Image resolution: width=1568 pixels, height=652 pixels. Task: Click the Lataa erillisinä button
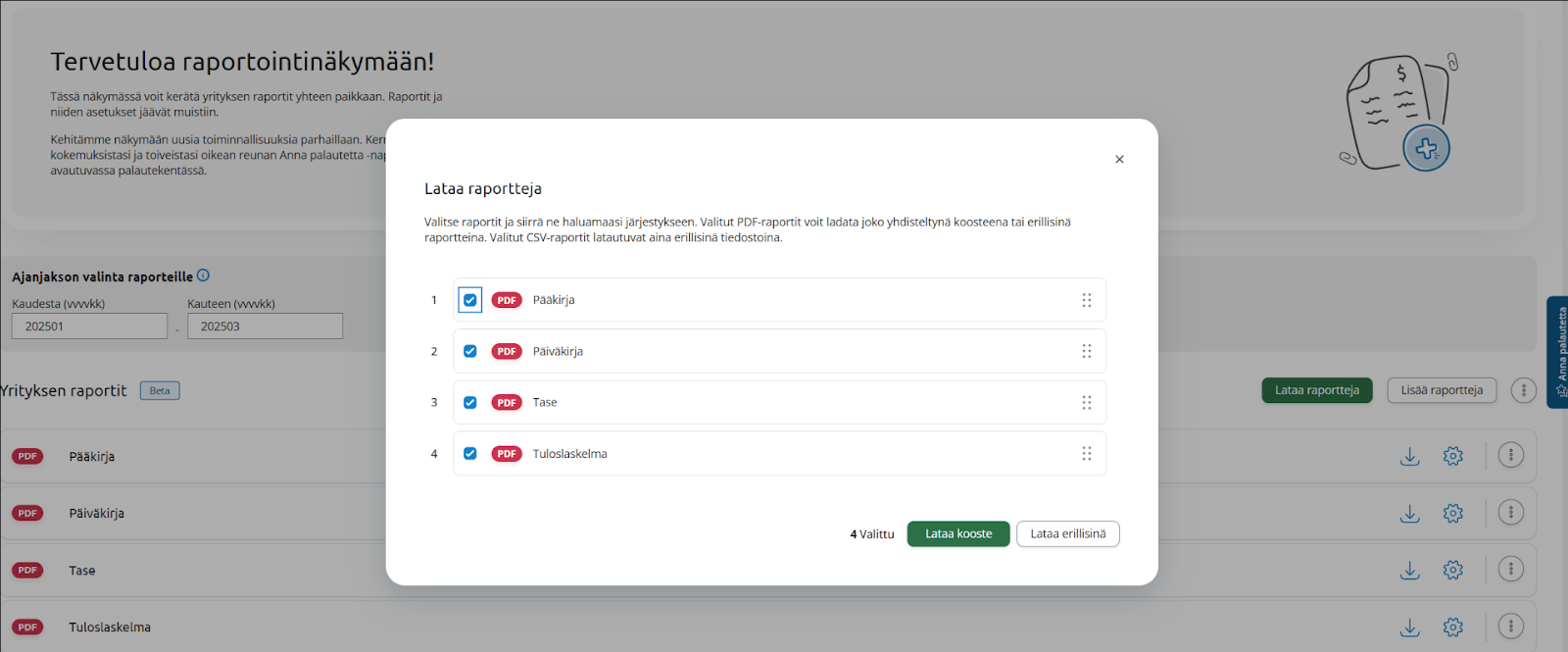click(x=1067, y=533)
